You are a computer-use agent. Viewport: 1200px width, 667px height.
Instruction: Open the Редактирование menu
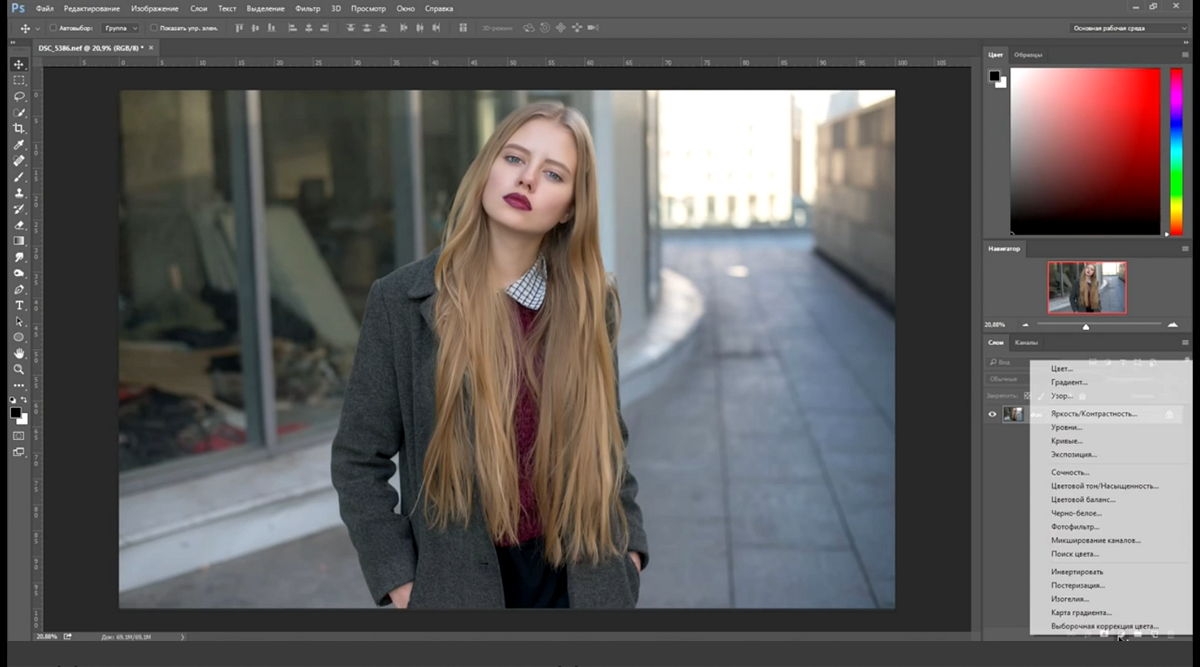(92, 8)
